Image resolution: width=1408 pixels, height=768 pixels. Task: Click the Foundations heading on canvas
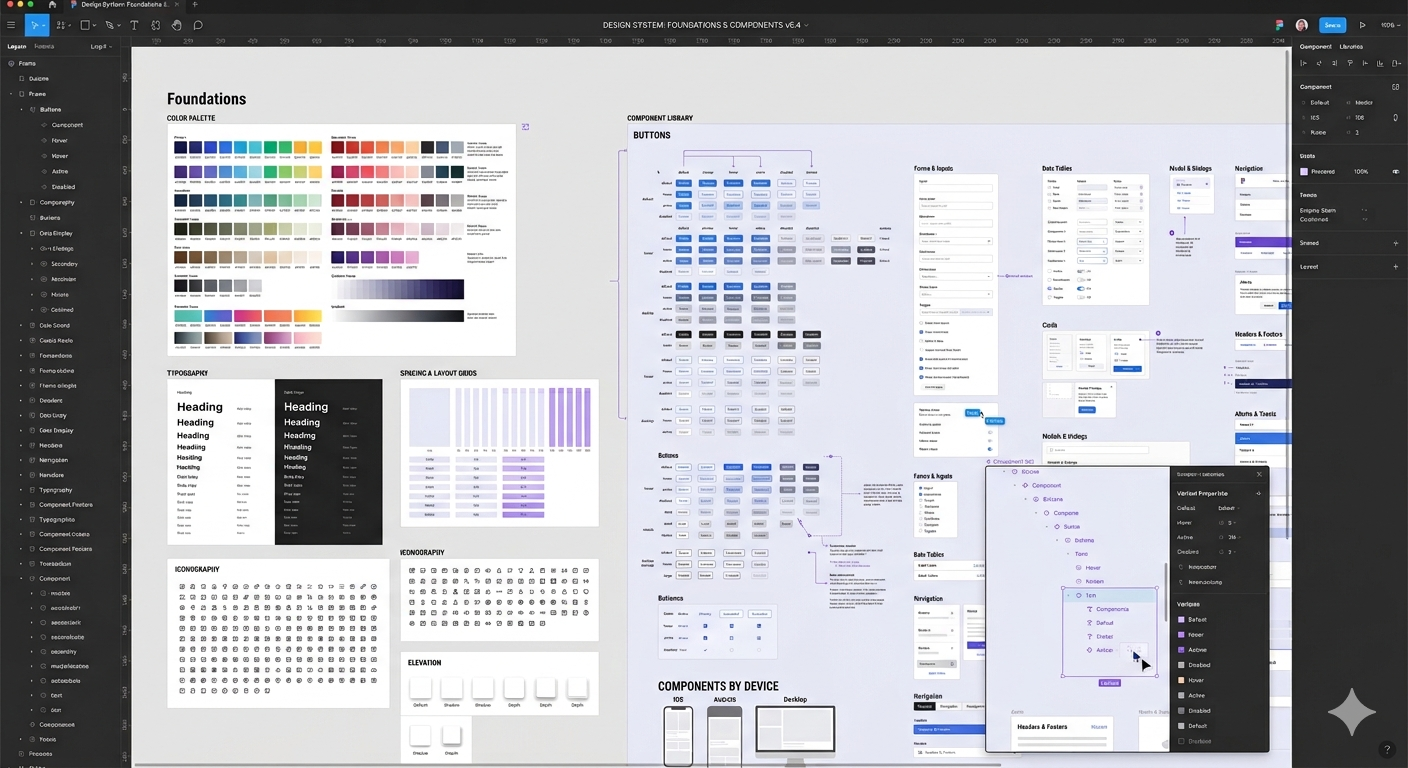(206, 98)
